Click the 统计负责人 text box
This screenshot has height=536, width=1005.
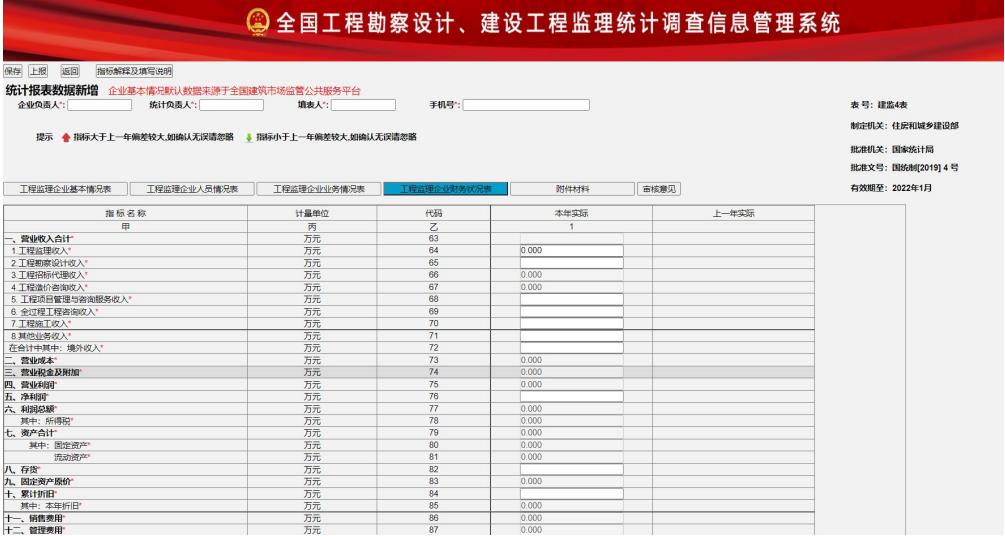[232, 104]
